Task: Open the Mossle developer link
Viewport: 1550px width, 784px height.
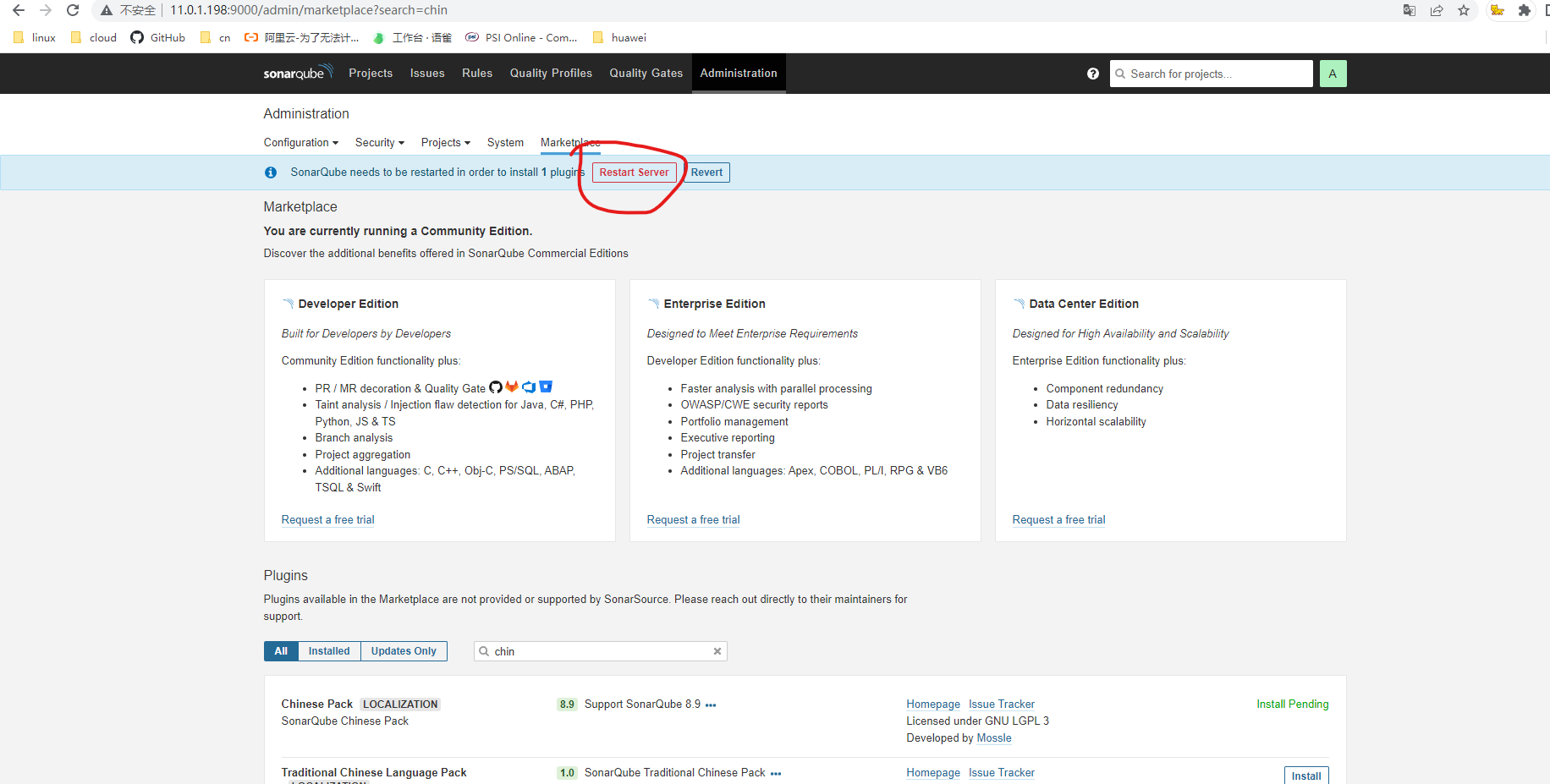Action: 994,738
